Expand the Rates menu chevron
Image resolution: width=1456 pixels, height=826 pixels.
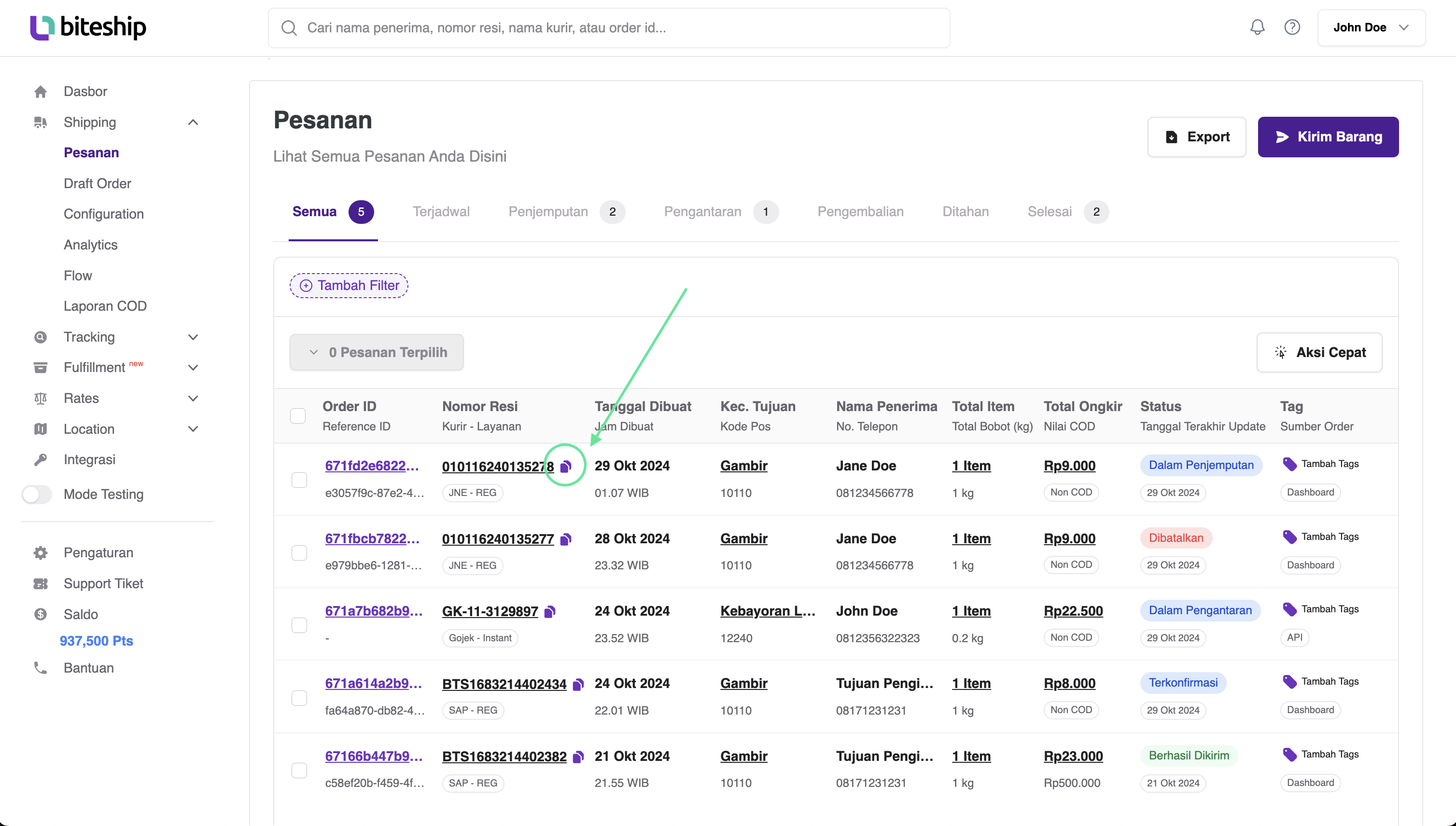(x=193, y=398)
